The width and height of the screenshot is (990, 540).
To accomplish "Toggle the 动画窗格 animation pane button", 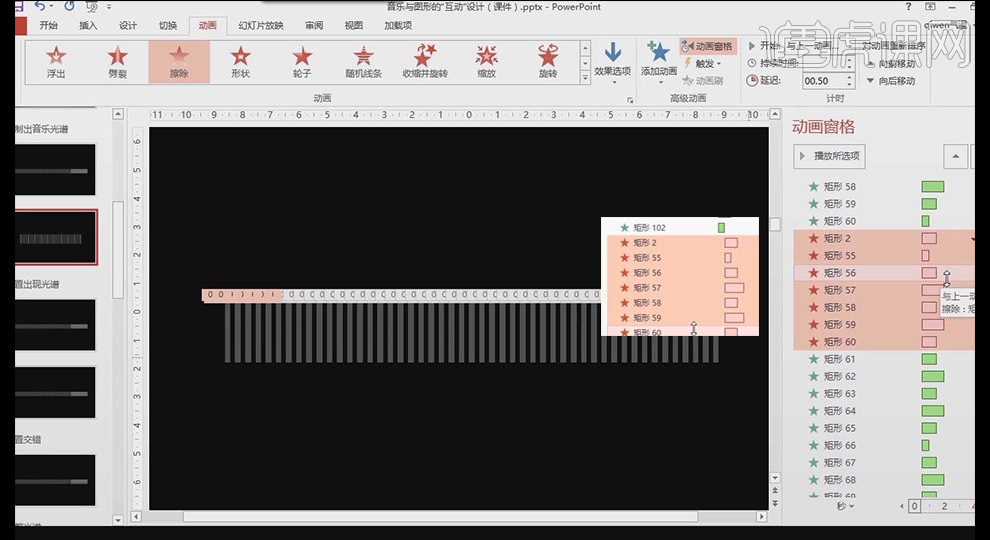I will click(x=707, y=46).
